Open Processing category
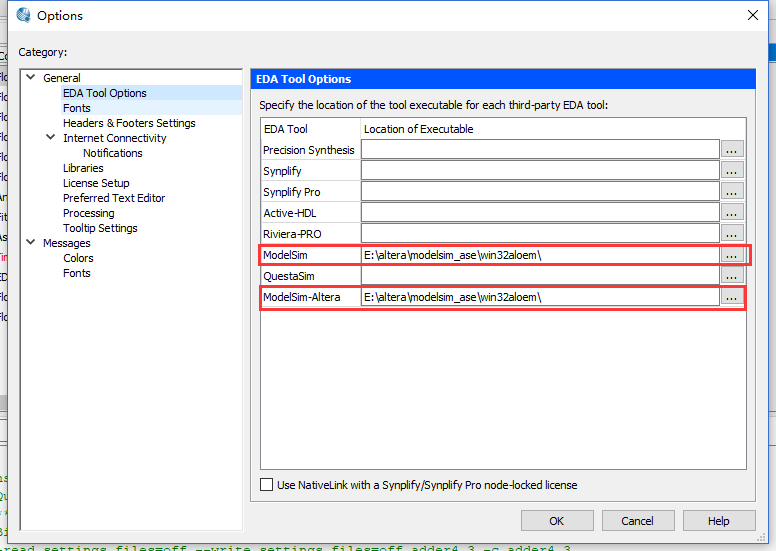Image resolution: width=776 pixels, height=551 pixels. coord(89,213)
